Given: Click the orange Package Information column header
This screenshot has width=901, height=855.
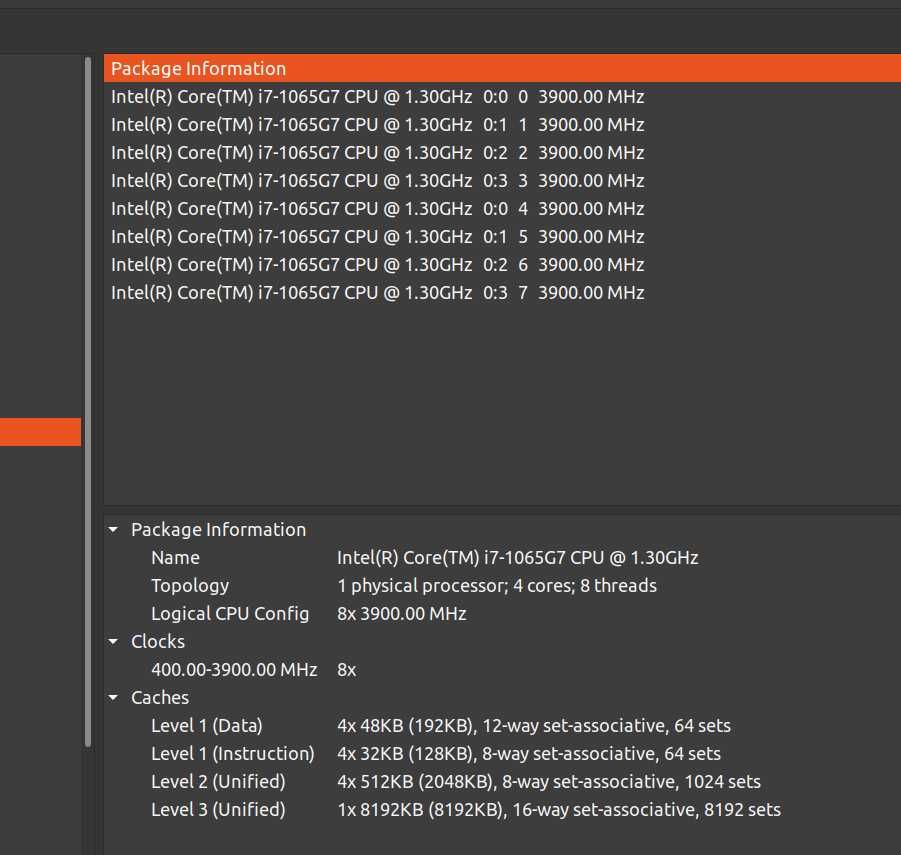Looking at the screenshot, I should tap(500, 68).
